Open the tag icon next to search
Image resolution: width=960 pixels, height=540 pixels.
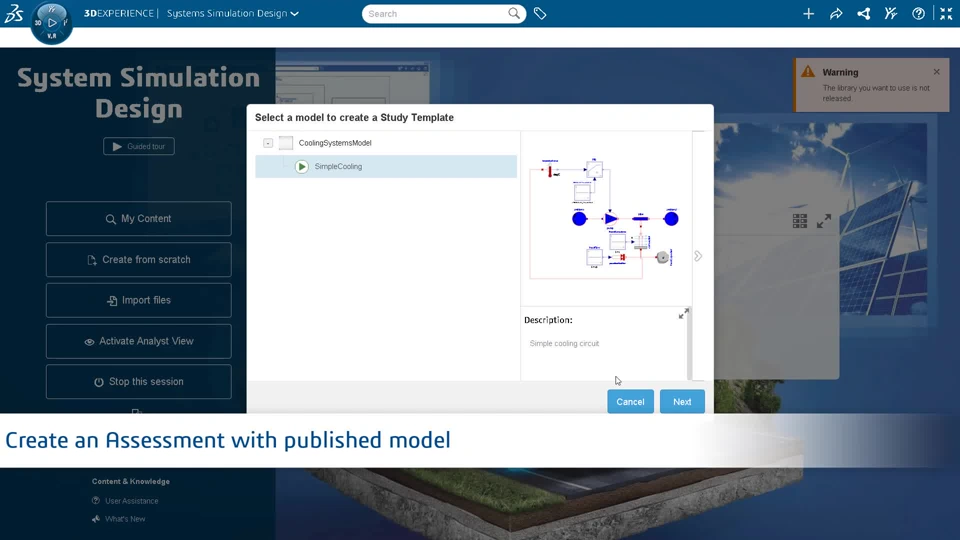[x=540, y=13]
